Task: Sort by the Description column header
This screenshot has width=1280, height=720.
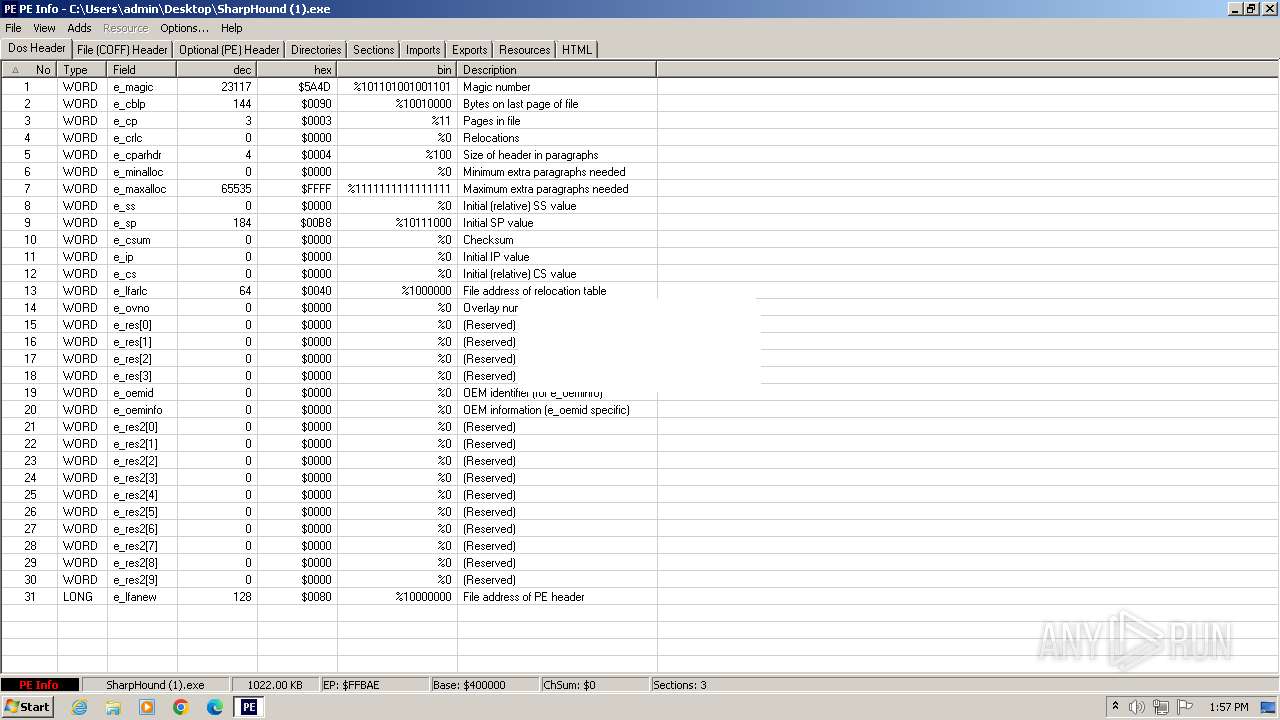Action: 557,70
